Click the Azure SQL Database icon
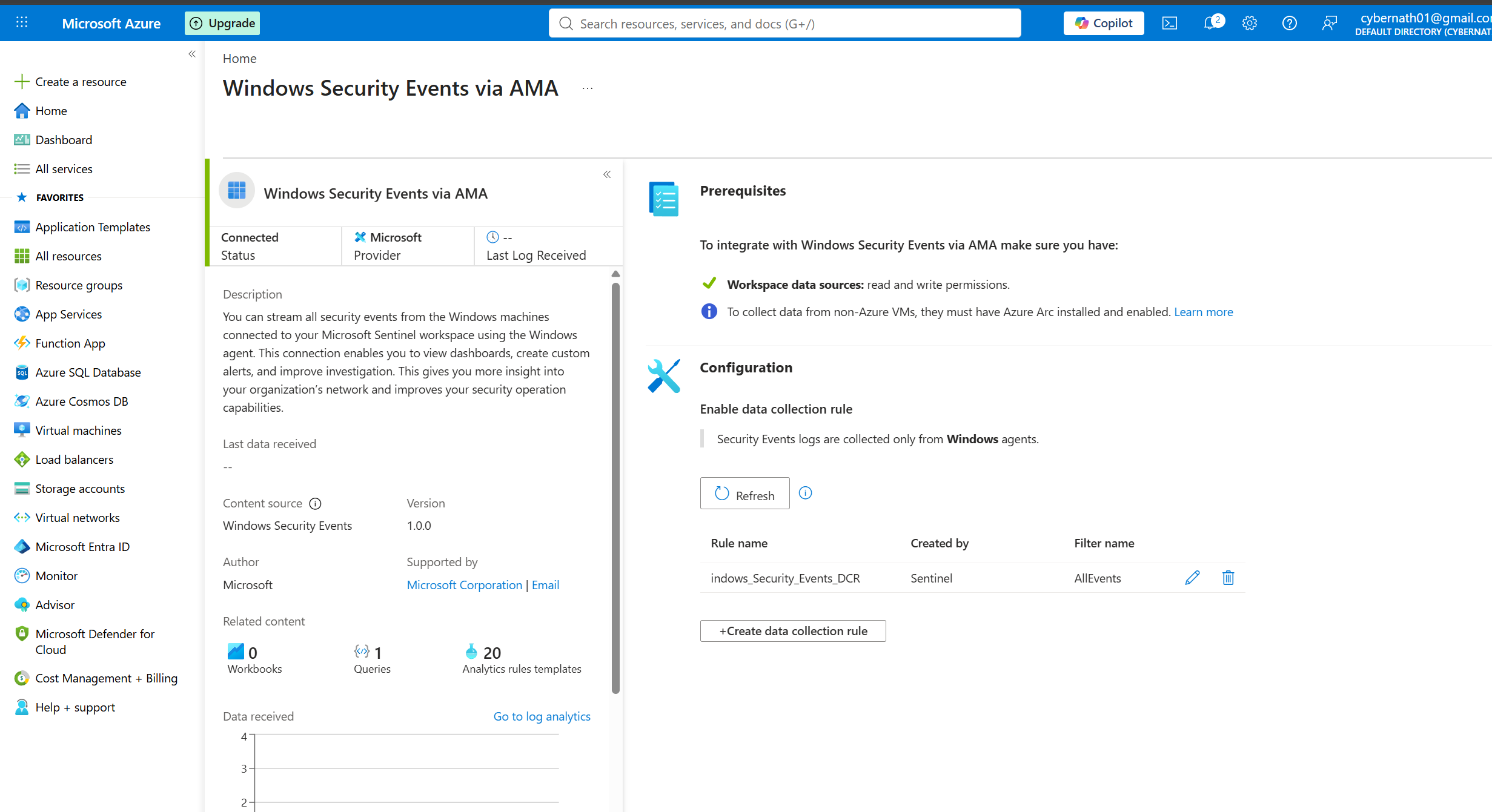Viewport: 1492px width, 812px height. (x=22, y=372)
